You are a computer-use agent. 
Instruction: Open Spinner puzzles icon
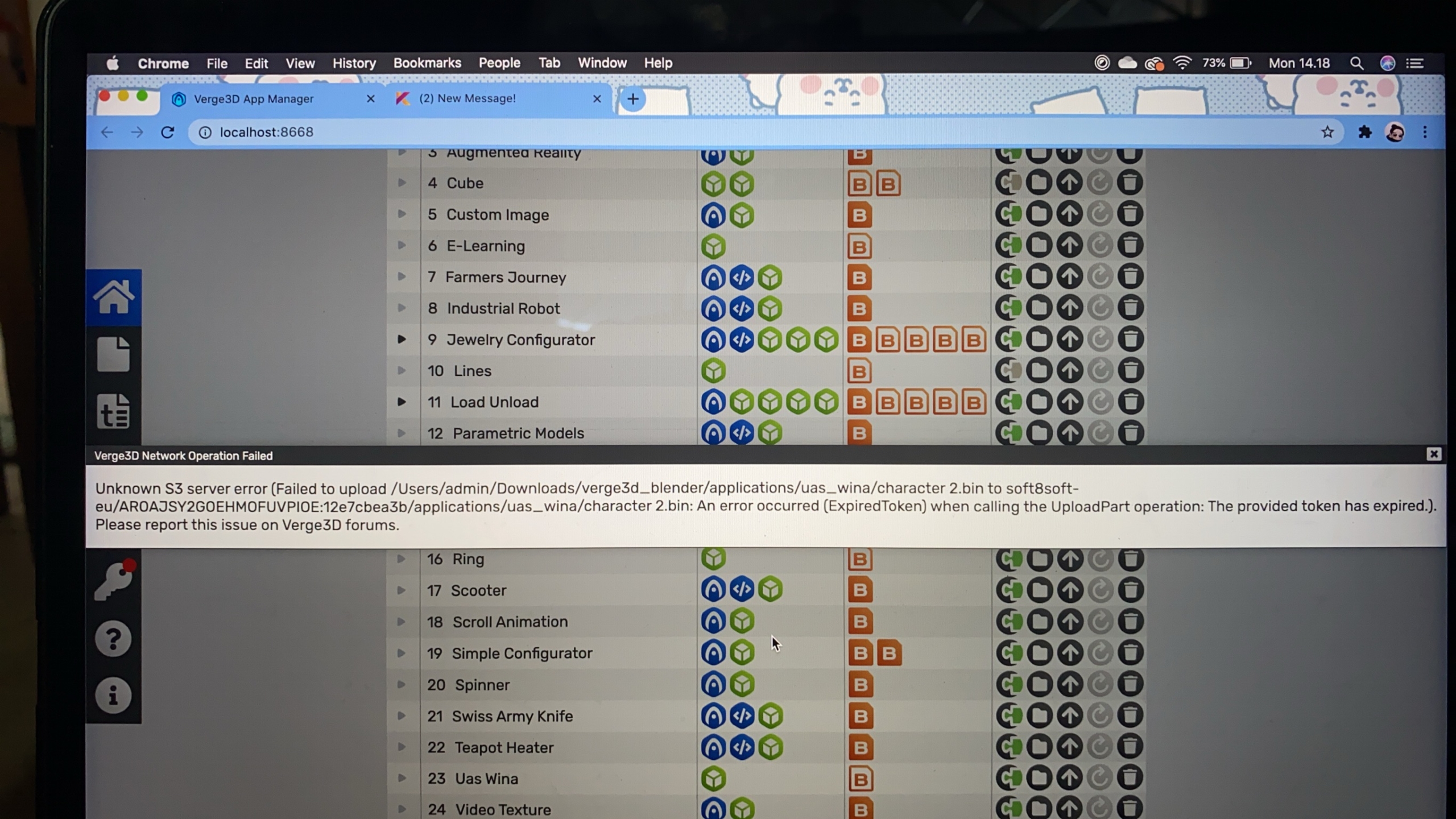point(713,684)
